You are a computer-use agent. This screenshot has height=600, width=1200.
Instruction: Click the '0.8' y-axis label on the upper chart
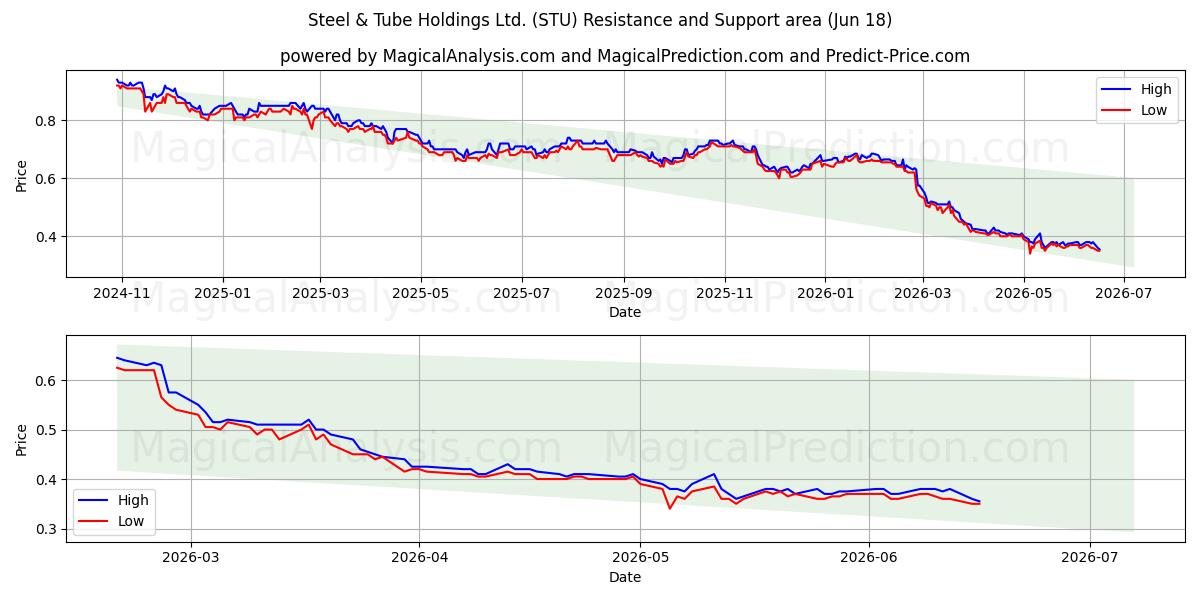pos(48,121)
